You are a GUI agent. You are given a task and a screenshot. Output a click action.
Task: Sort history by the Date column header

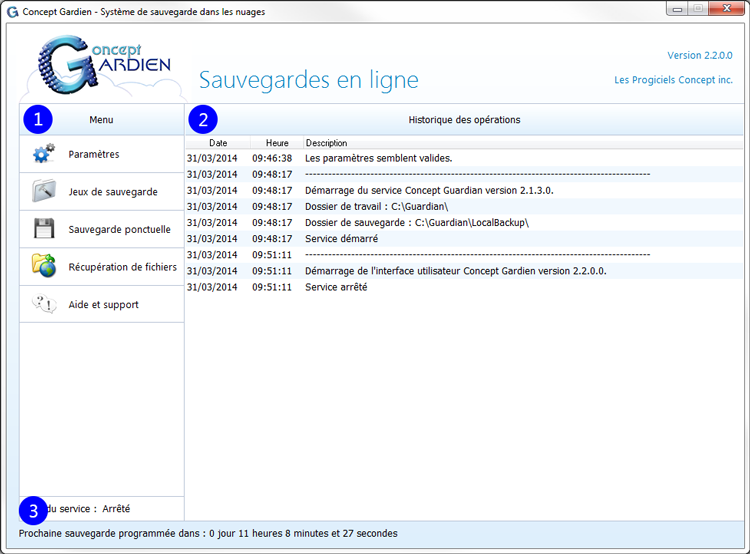click(x=218, y=143)
